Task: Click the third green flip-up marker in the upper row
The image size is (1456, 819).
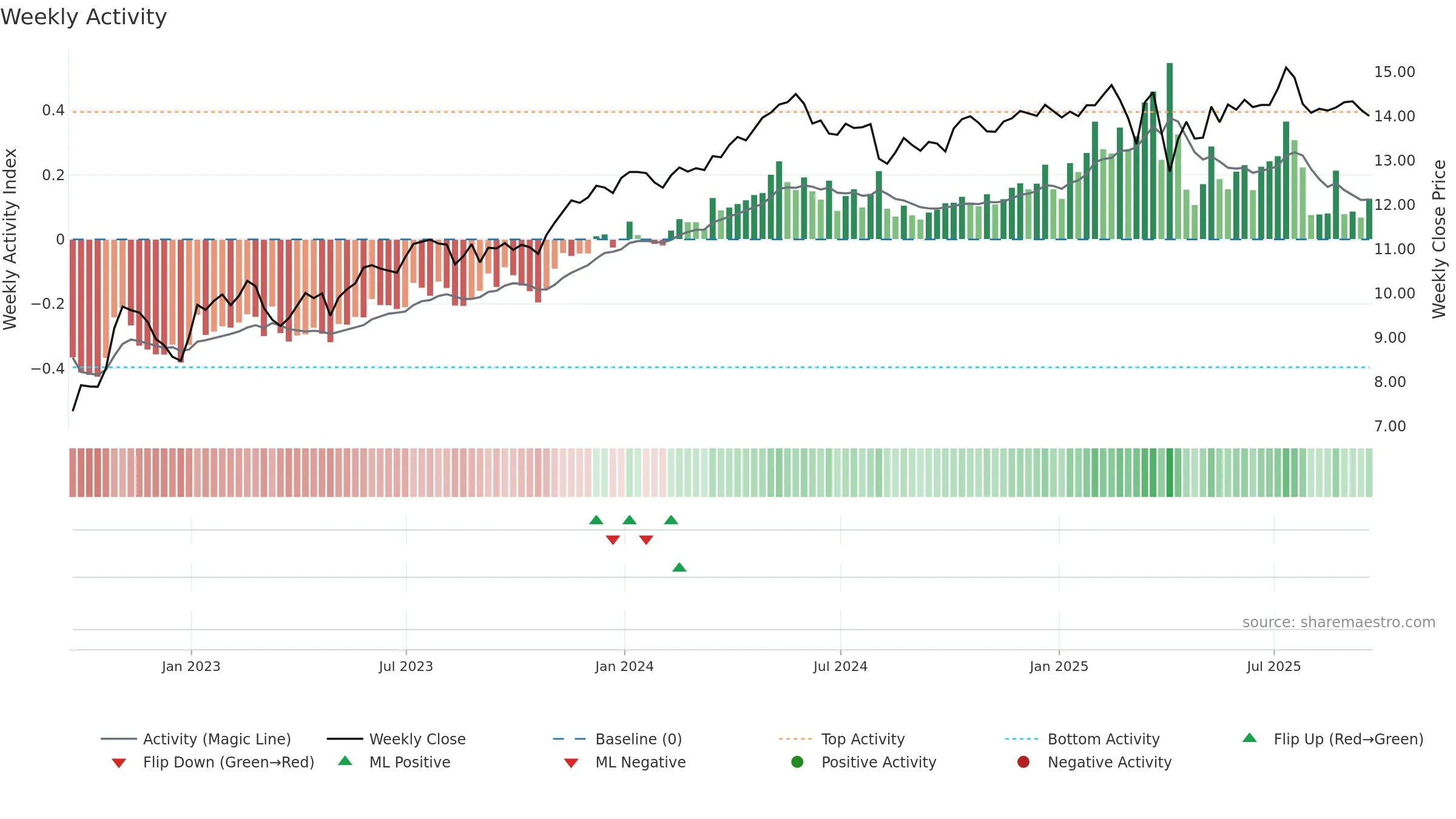Action: coord(671,520)
